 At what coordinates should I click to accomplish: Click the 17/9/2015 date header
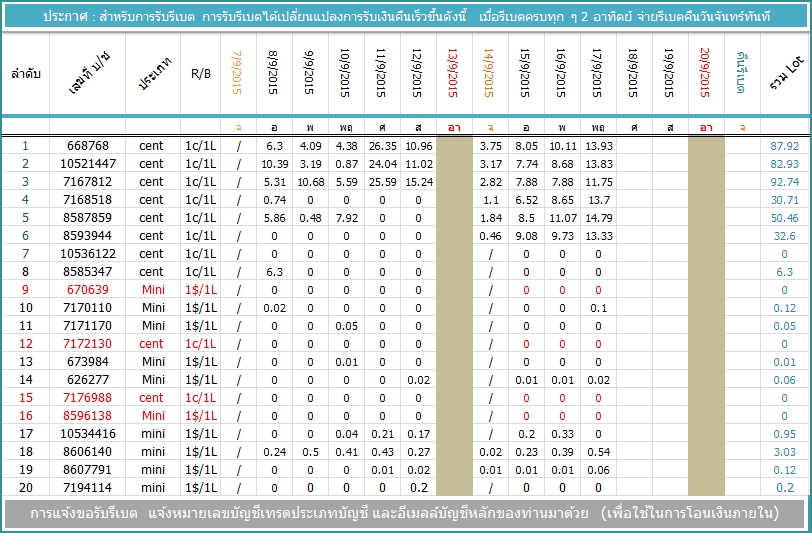598,73
